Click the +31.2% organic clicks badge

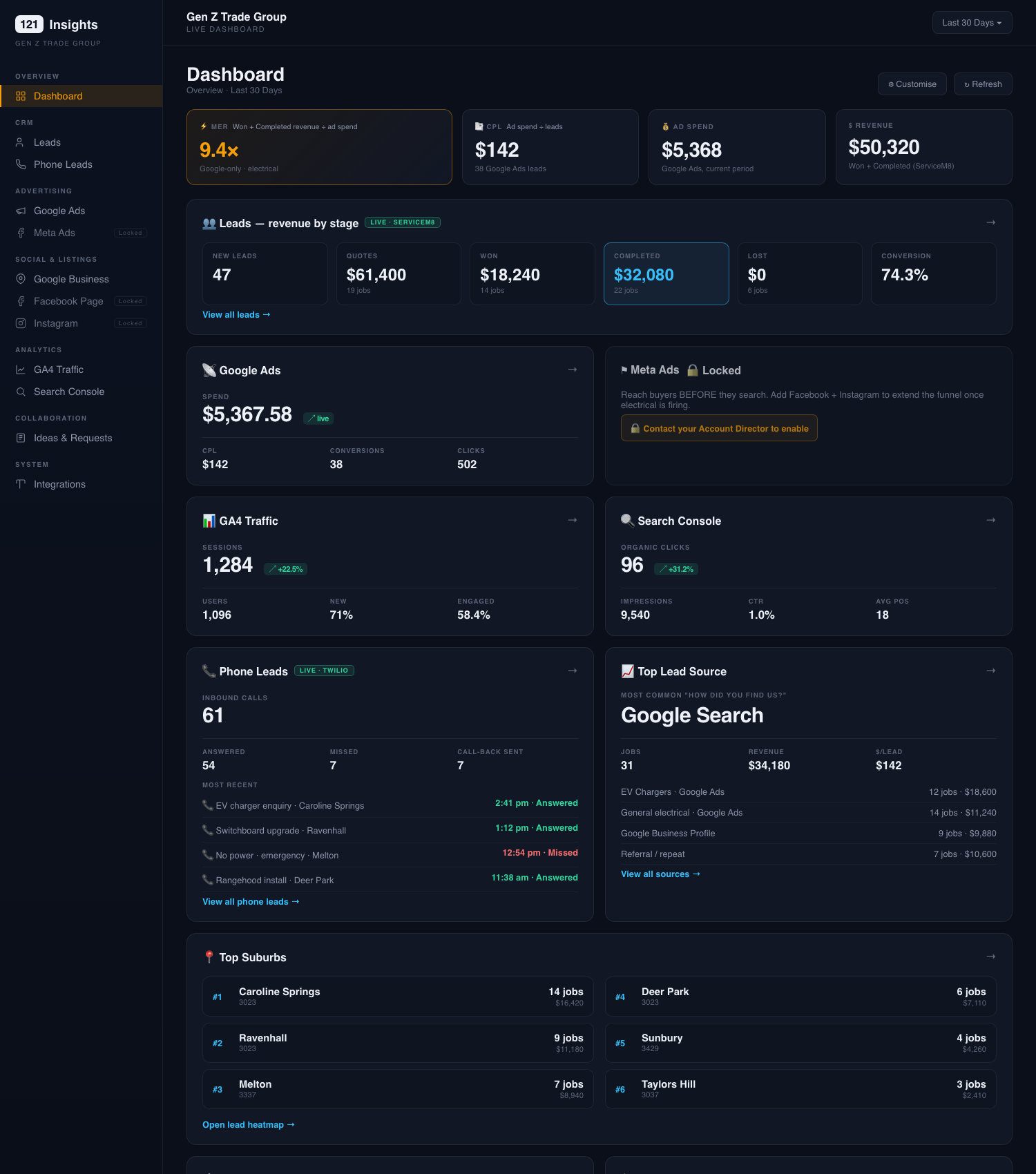676,569
